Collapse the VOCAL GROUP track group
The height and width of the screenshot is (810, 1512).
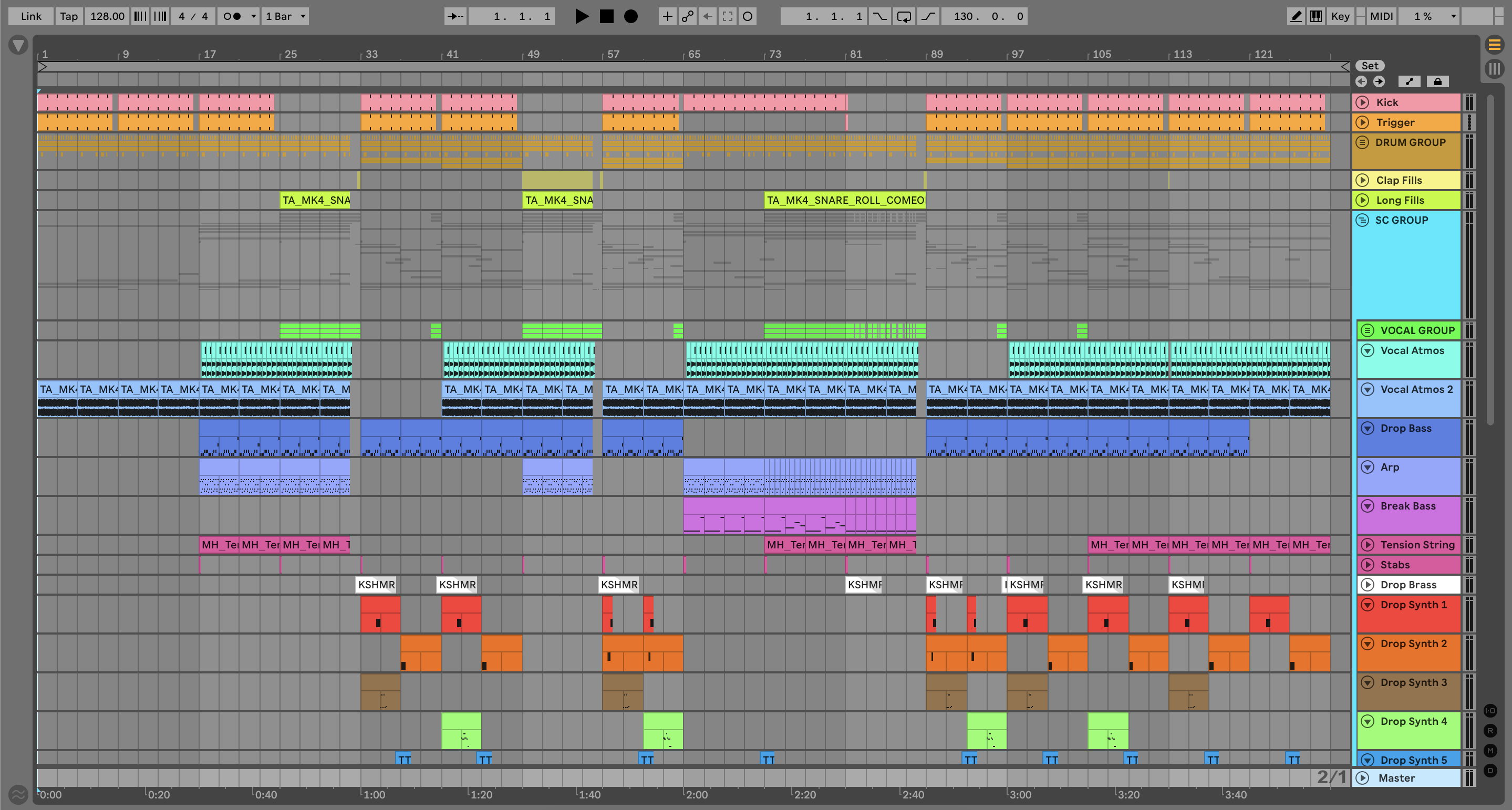(x=1367, y=330)
